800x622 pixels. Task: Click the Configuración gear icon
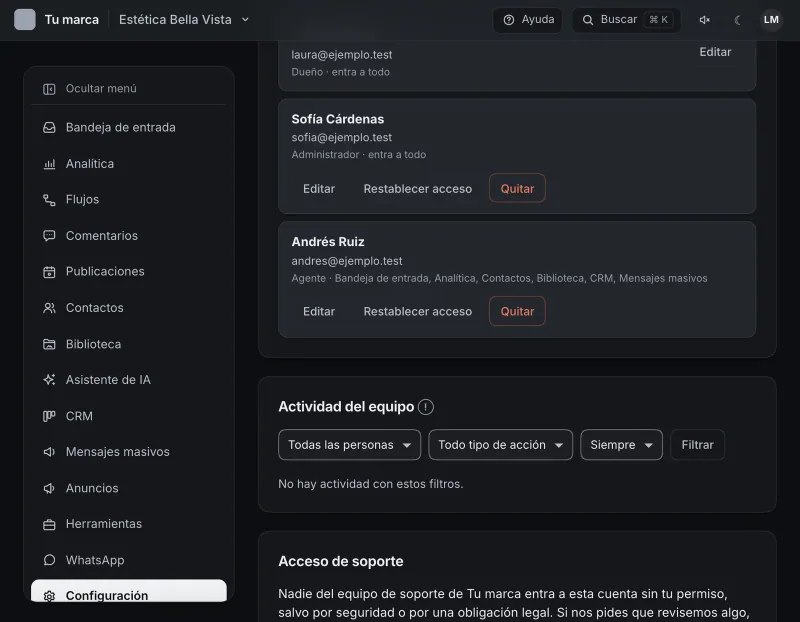pos(49,596)
